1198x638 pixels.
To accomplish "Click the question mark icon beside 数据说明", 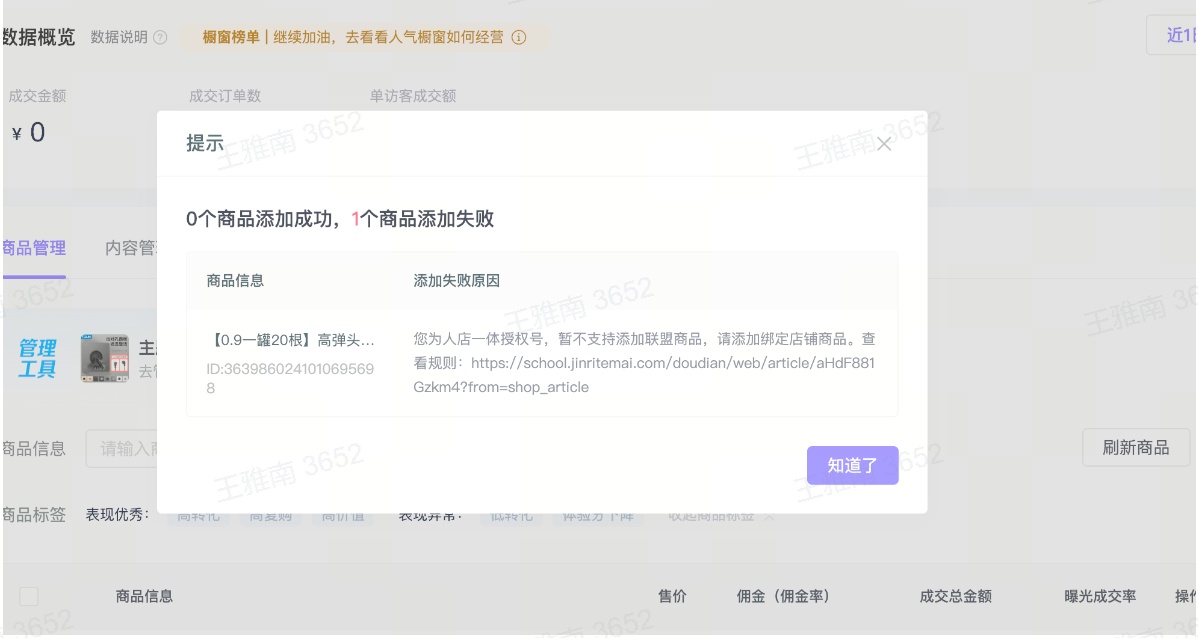I will coord(160,38).
